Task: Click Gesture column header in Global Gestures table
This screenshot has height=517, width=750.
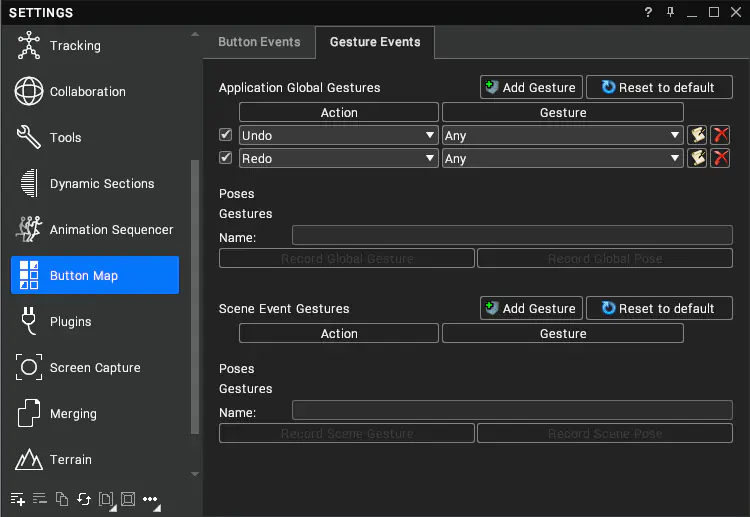Action: 562,112
